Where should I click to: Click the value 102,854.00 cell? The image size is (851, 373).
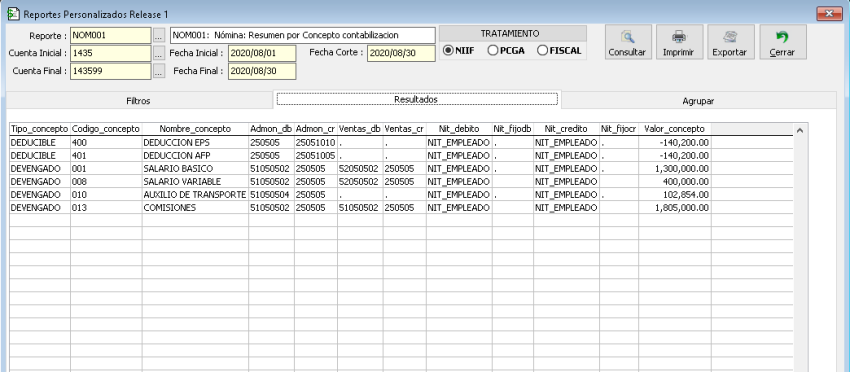point(675,194)
